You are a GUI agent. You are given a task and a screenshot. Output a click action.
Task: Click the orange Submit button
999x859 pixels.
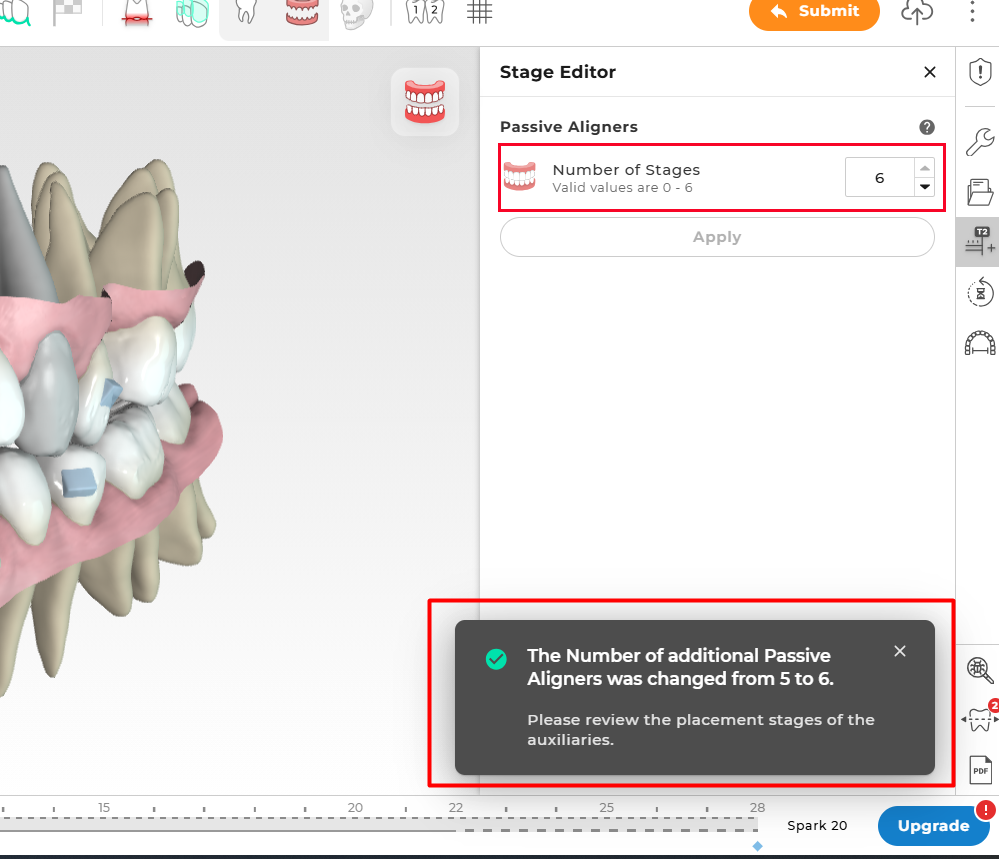click(814, 11)
